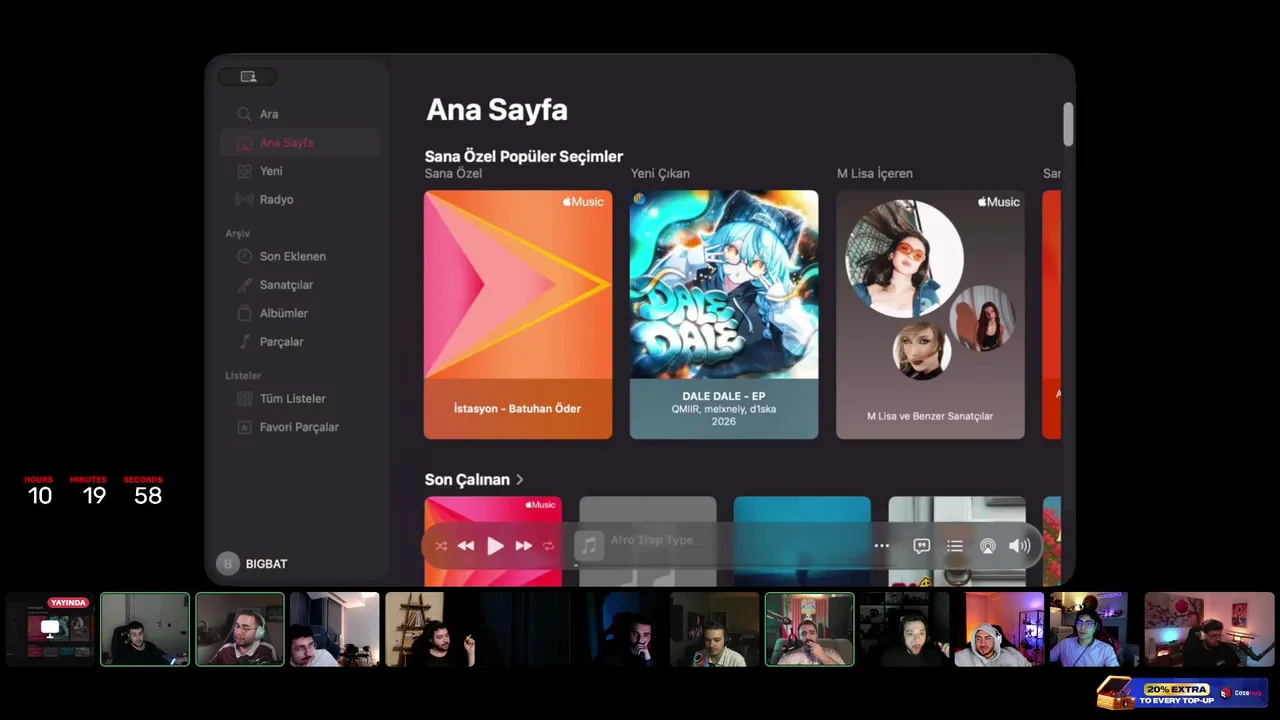
Task: Open Radyo in the sidebar
Action: (300, 200)
